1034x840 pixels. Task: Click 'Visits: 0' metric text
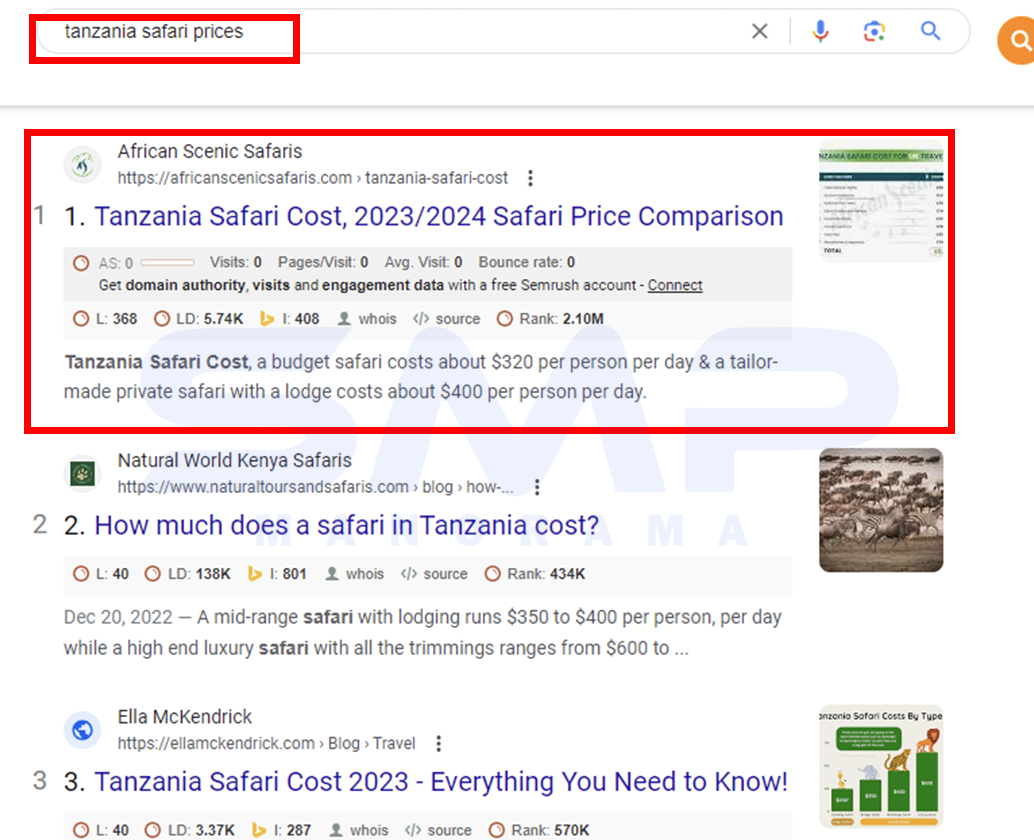point(235,262)
